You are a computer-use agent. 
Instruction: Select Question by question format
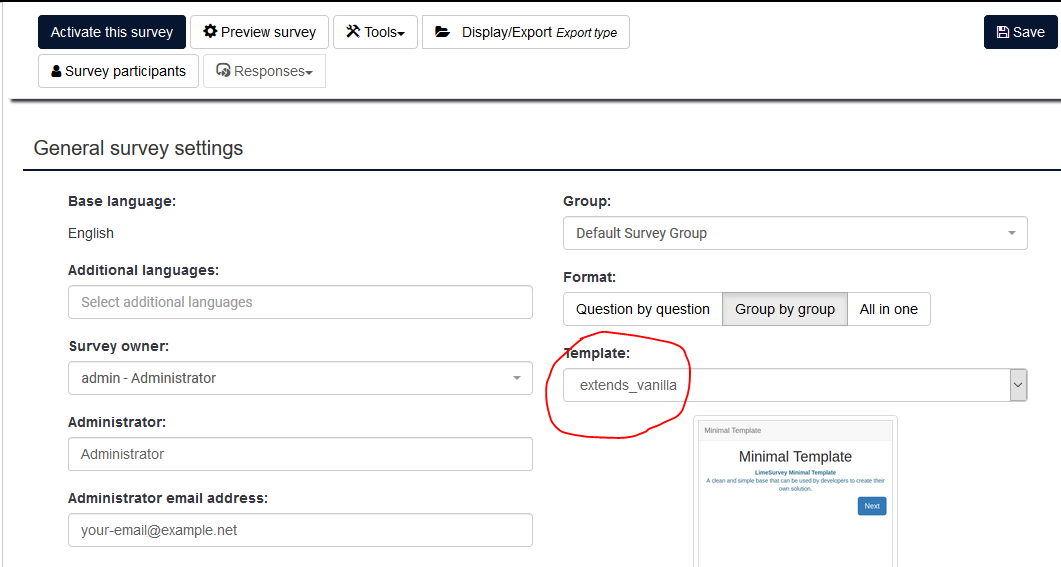(x=642, y=309)
